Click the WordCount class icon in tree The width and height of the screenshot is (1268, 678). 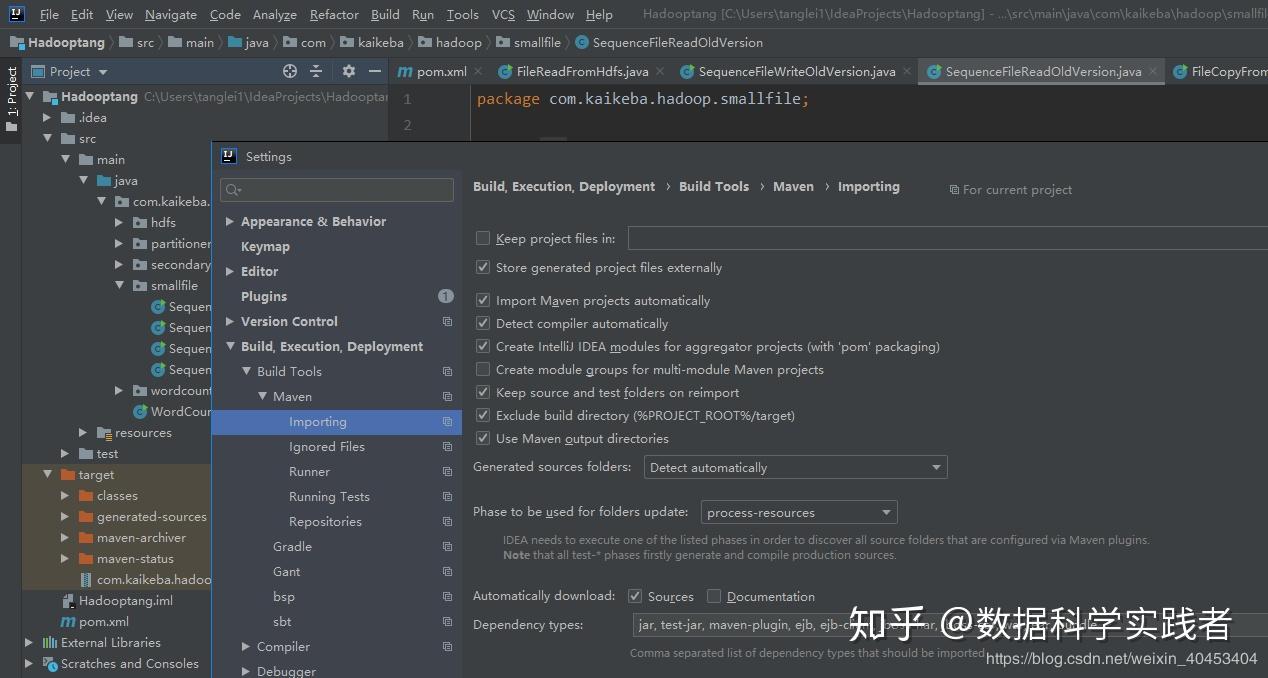click(x=141, y=412)
